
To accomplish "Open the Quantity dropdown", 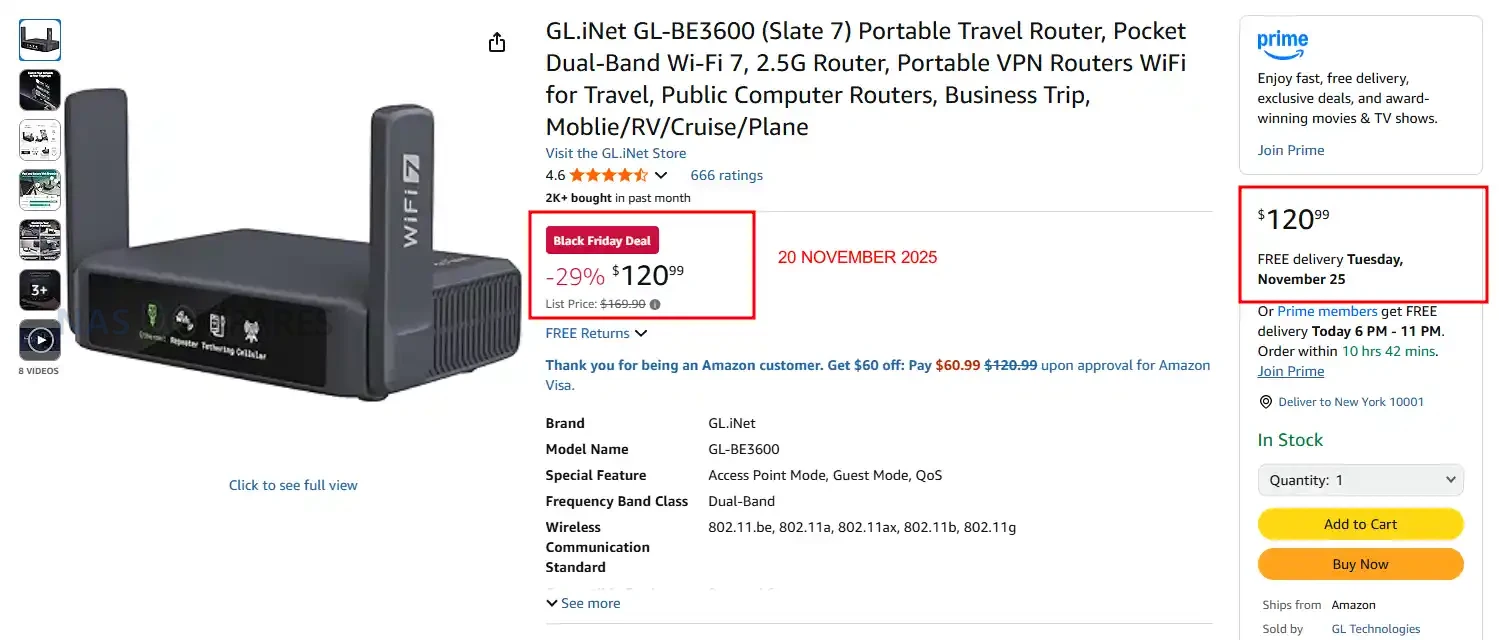I will 1360,480.
